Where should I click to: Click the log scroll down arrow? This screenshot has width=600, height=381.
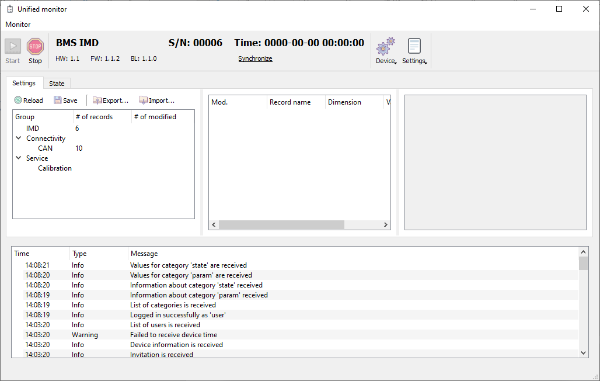pyautogui.click(x=583, y=353)
